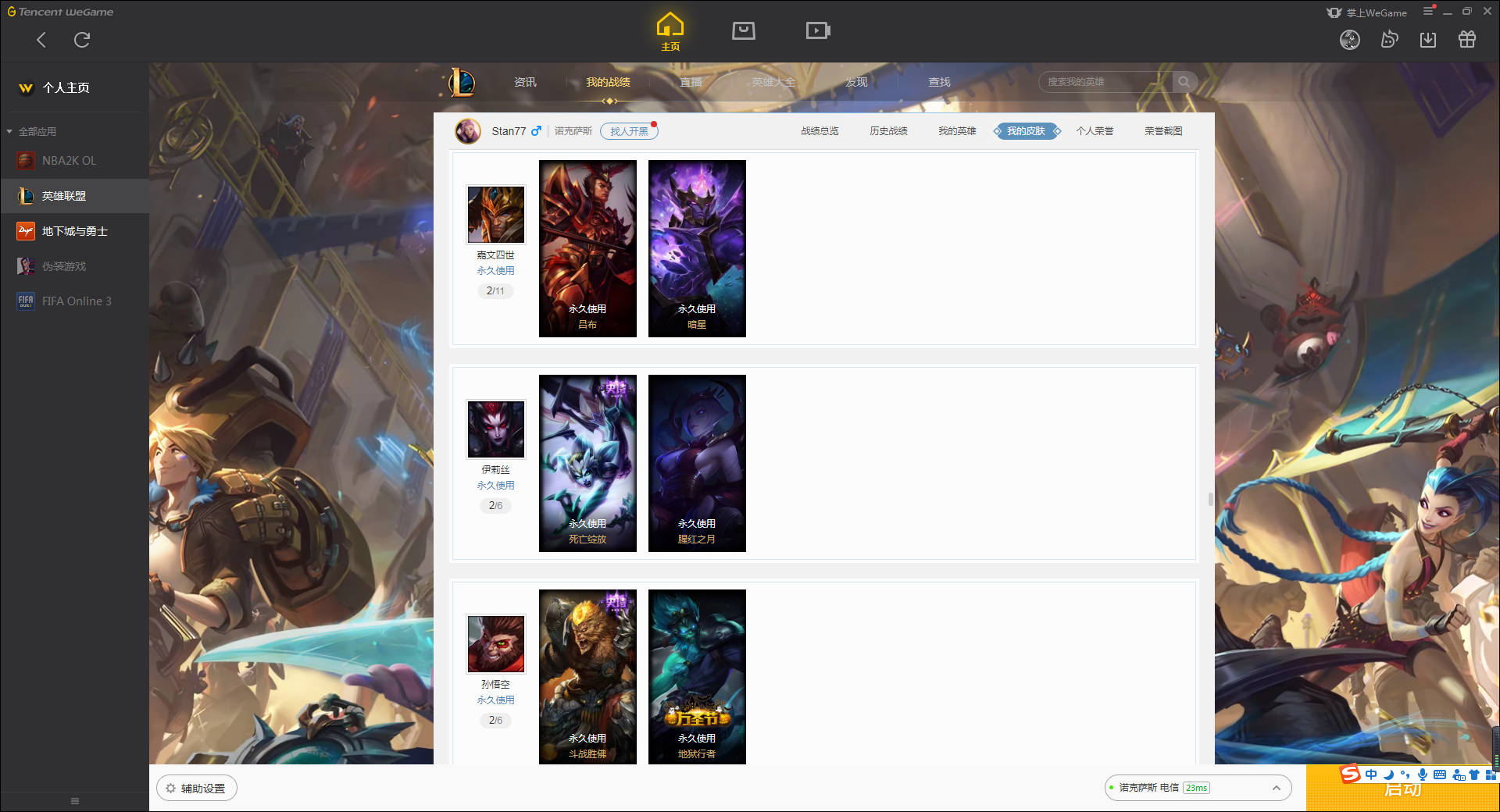
Task: Select 英雄联盟 in the sidebar
Action: 74,196
